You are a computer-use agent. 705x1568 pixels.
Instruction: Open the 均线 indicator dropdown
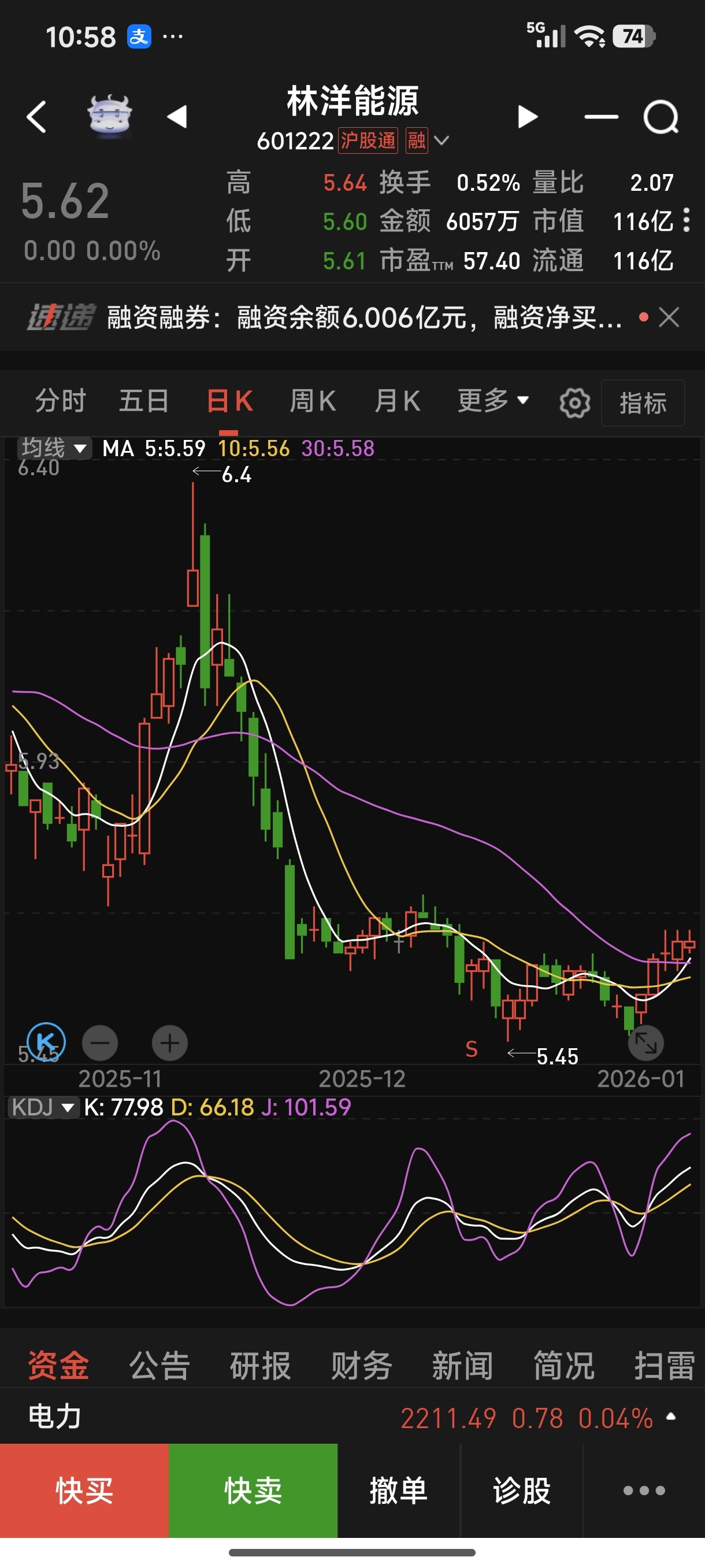[54, 449]
